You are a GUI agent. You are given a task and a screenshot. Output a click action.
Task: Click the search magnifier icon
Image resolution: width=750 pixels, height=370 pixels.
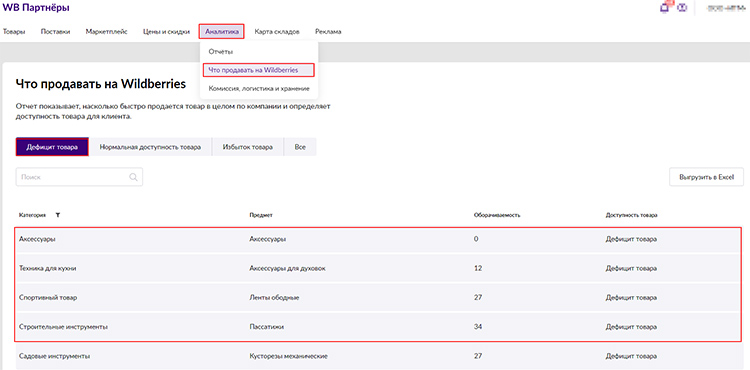click(133, 177)
